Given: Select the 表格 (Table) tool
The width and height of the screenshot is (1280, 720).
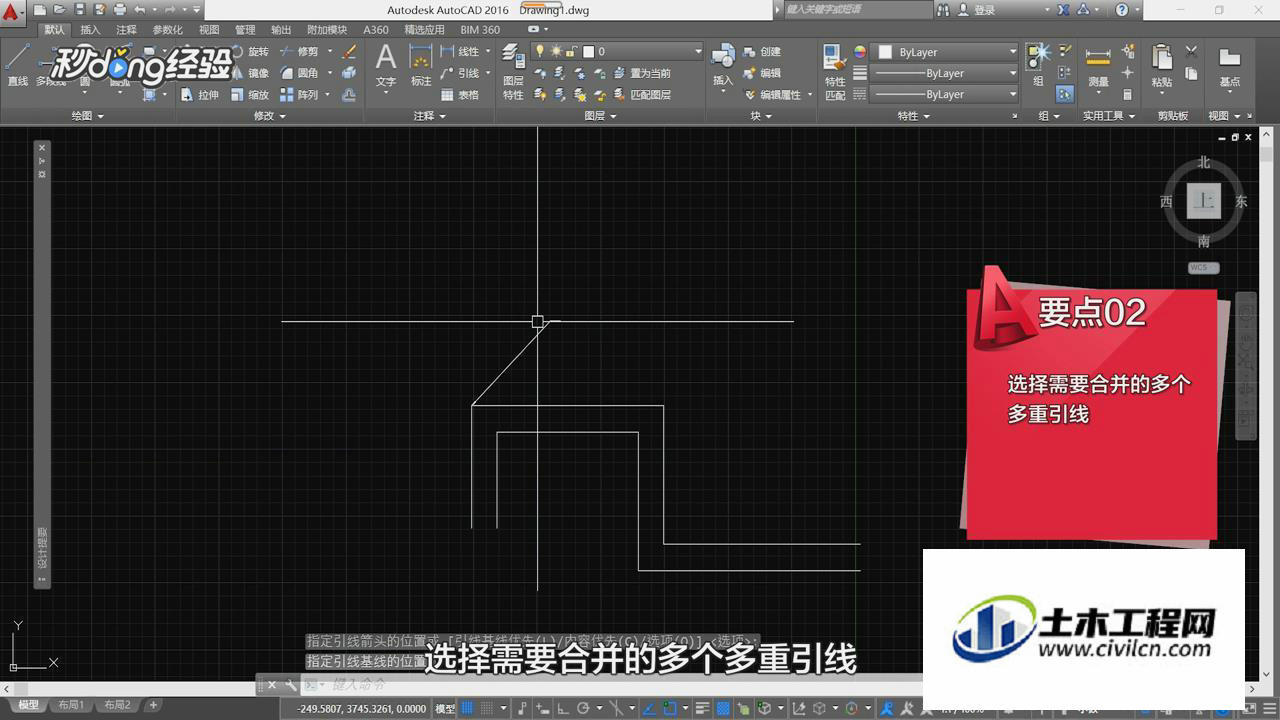Looking at the screenshot, I should pos(460,95).
